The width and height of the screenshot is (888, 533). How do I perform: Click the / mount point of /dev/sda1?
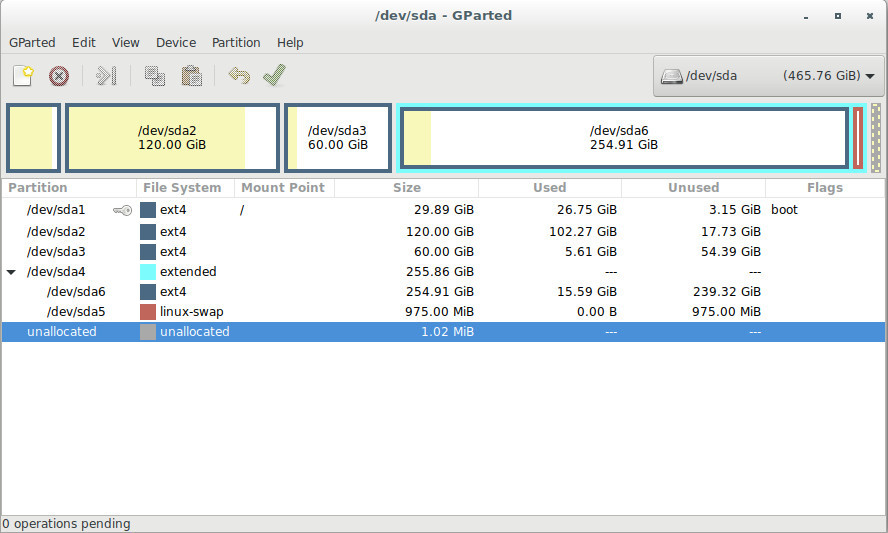pyautogui.click(x=242, y=210)
